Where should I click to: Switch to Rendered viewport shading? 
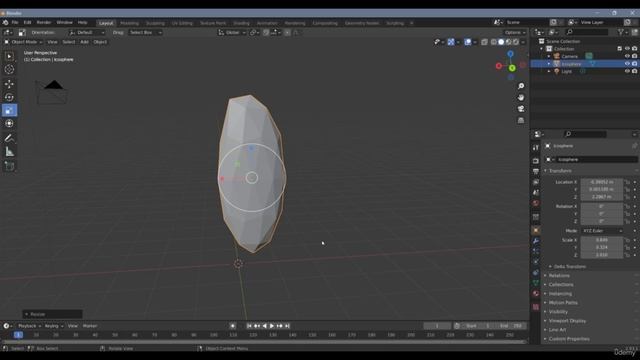pyautogui.click(x=516, y=42)
